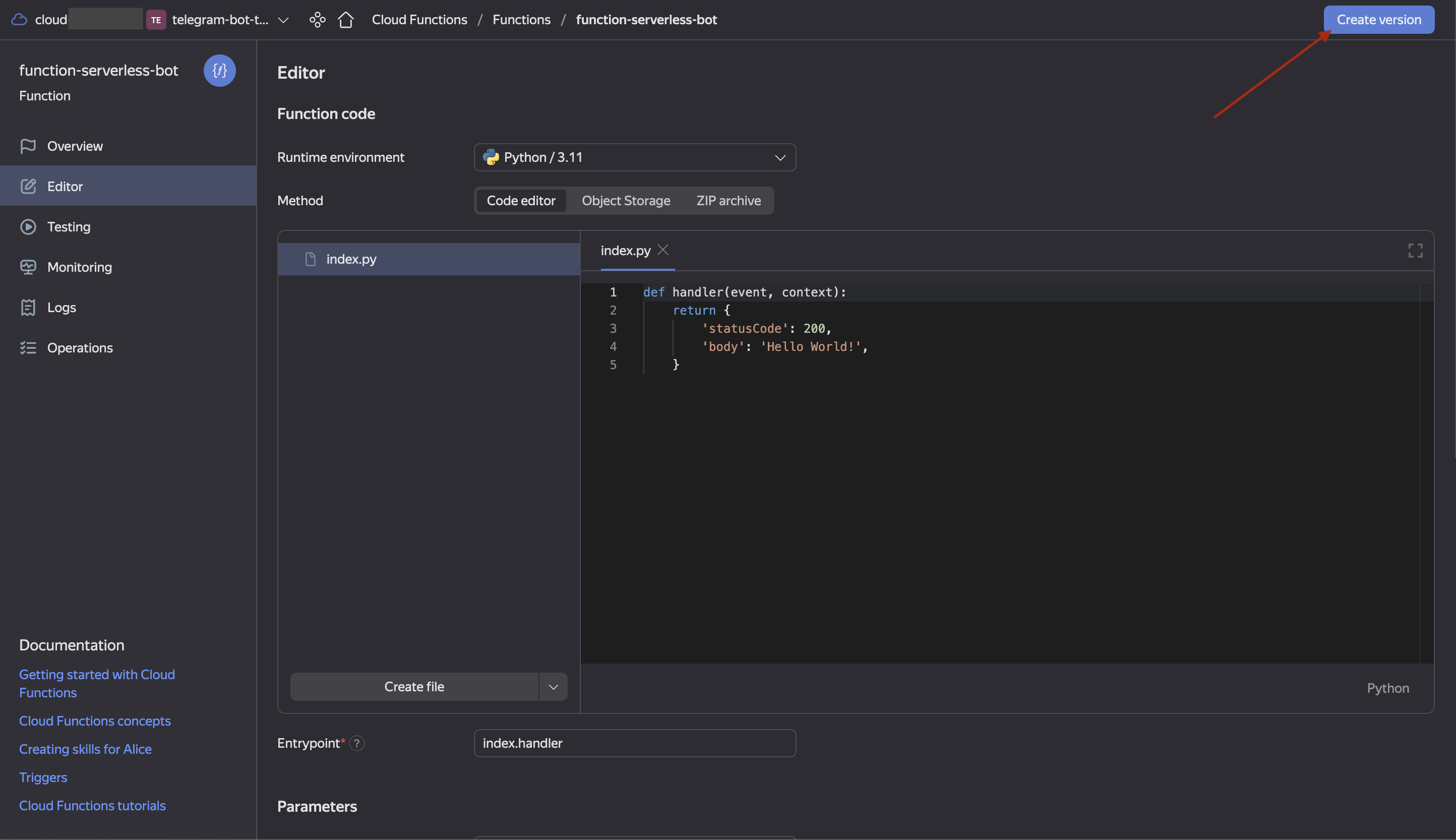Expand editor to fullscreen
The width and height of the screenshot is (1456, 840).
pyautogui.click(x=1415, y=251)
